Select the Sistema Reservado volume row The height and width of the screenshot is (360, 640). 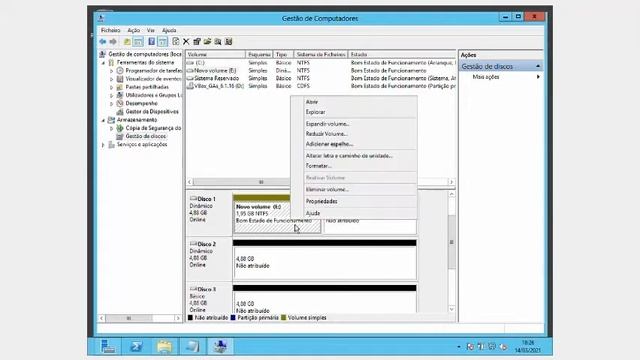point(321,78)
